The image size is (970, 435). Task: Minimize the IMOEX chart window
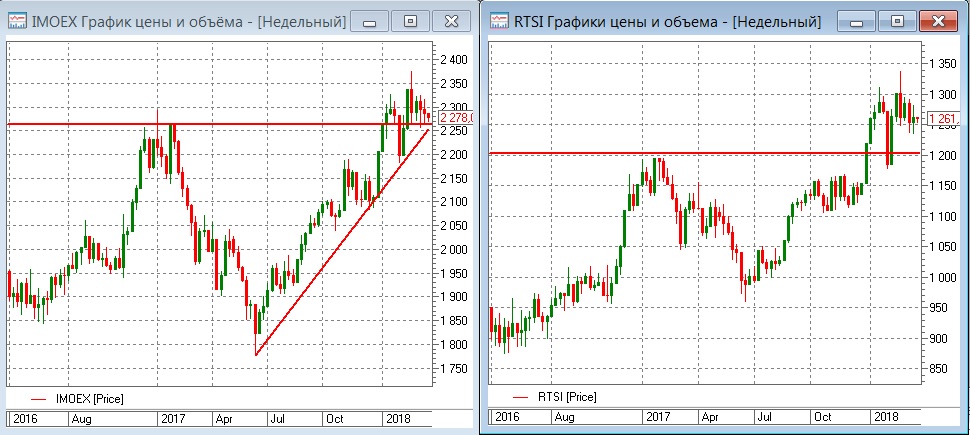click(371, 20)
